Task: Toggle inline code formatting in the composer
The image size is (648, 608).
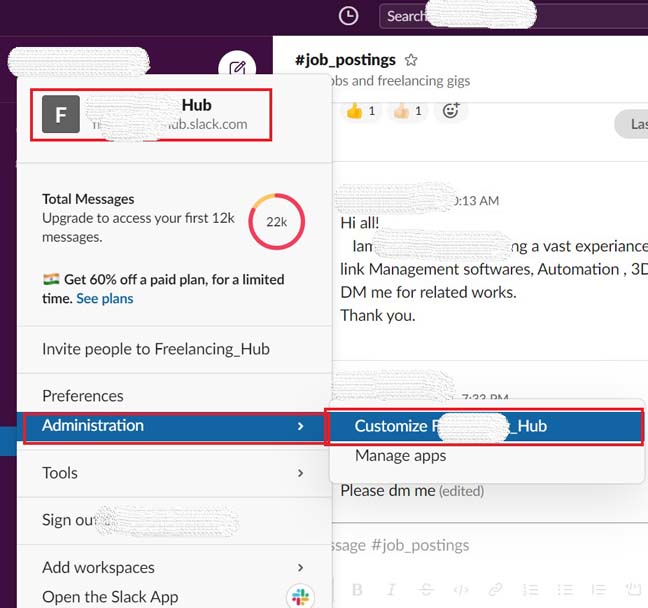Action: pyautogui.click(x=461, y=589)
